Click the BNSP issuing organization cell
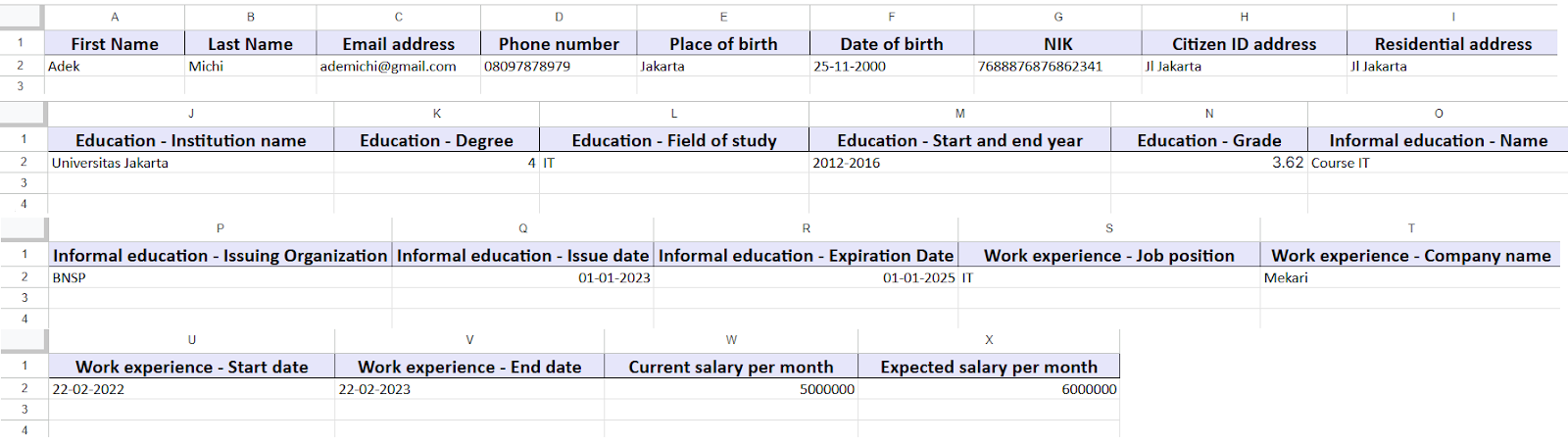Viewport: 1568px width, 445px height. pyautogui.click(x=220, y=278)
